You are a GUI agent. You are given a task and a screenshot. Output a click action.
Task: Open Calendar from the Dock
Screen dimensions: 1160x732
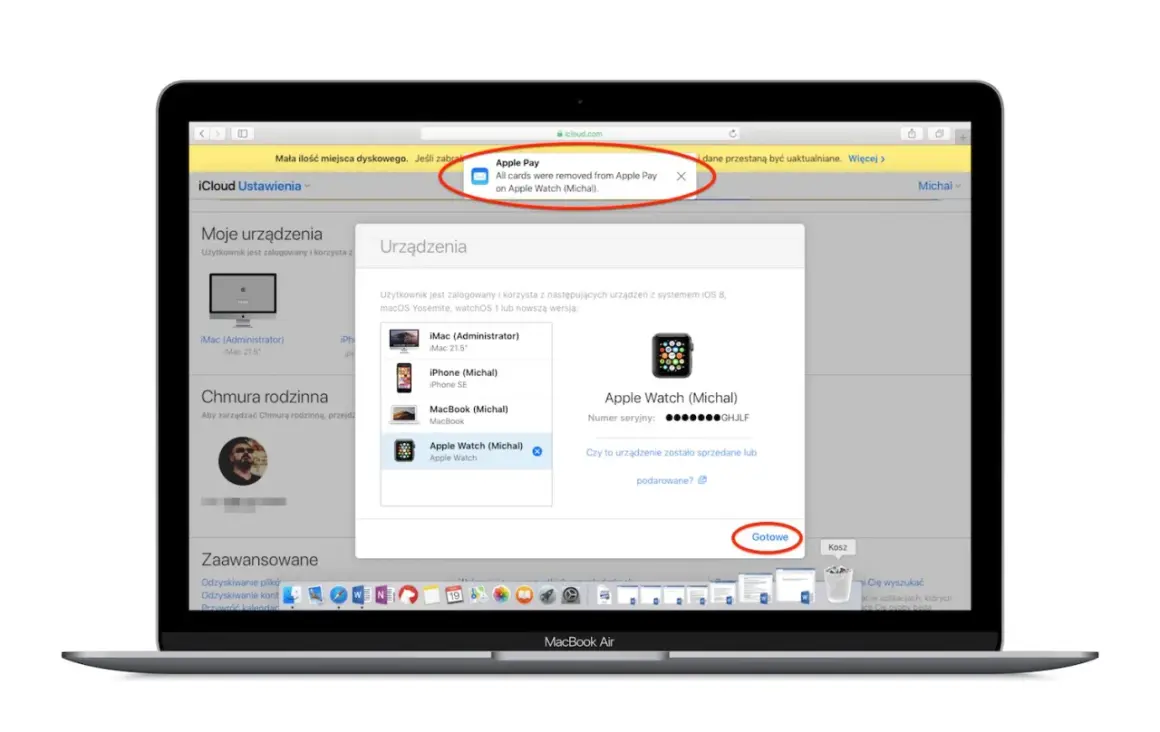[454, 595]
